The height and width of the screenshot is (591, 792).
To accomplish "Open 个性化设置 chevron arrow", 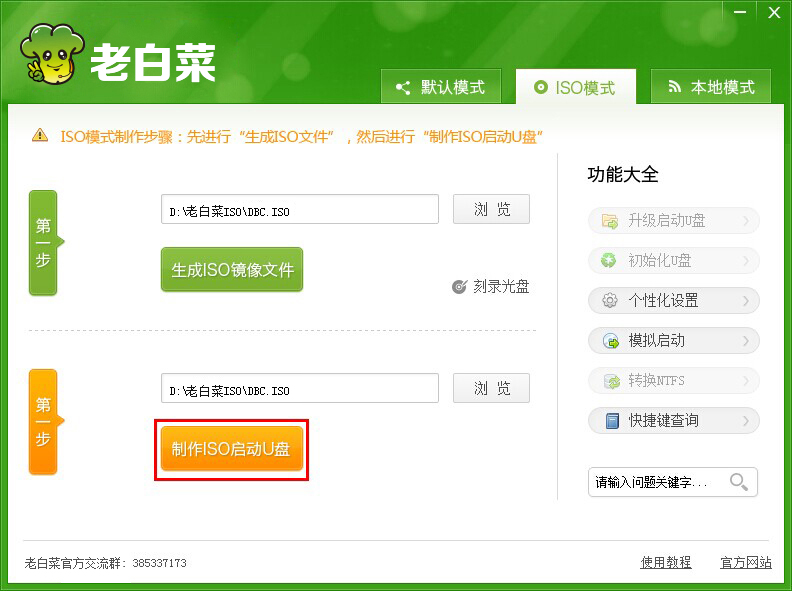I will point(746,301).
